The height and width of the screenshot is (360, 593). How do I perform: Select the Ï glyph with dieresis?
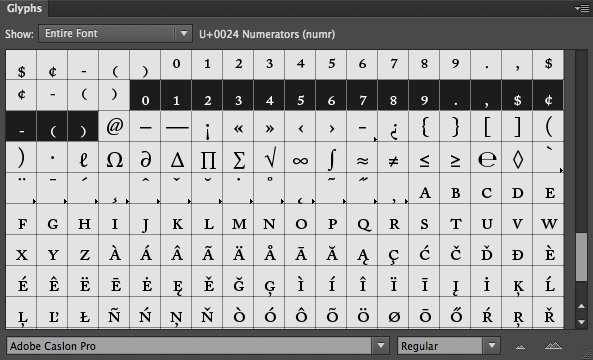point(393,281)
